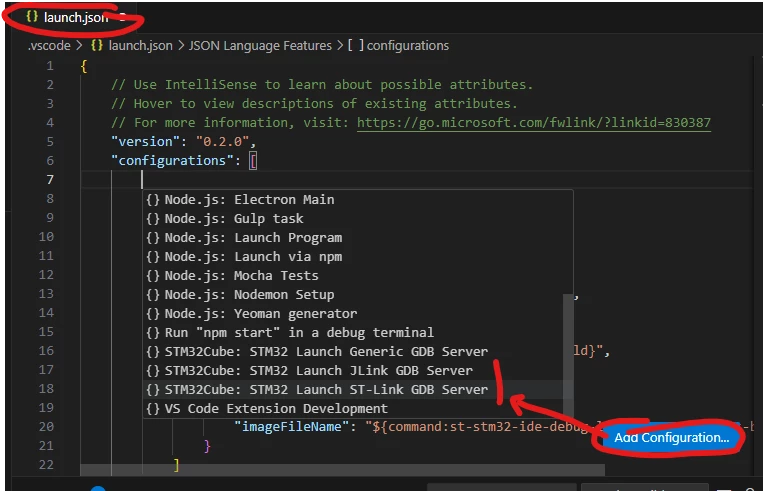Click the braces icon beside Gulp task
The image size is (763, 491).
tap(153, 218)
